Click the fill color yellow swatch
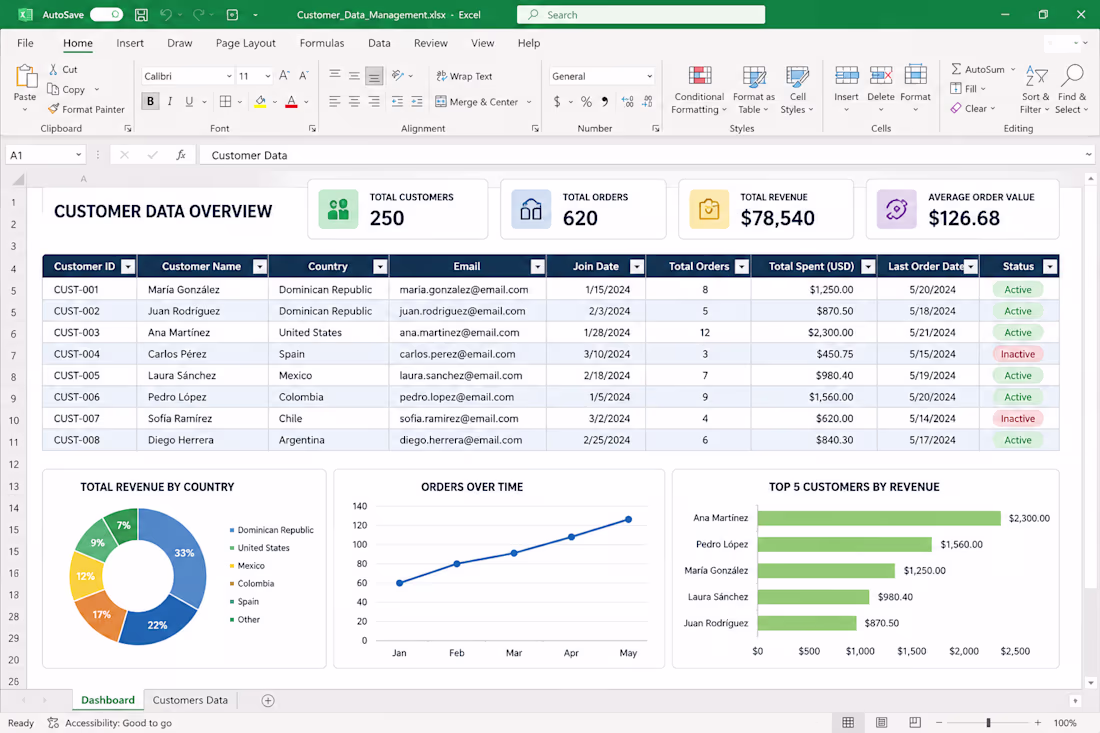Viewport: 1100px width, 733px height. 260,102
